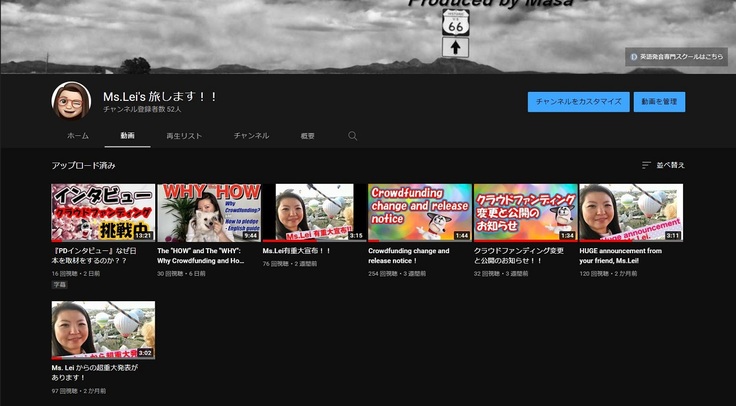
Task: Click the 字幕 badge under first video
Action: point(60,285)
